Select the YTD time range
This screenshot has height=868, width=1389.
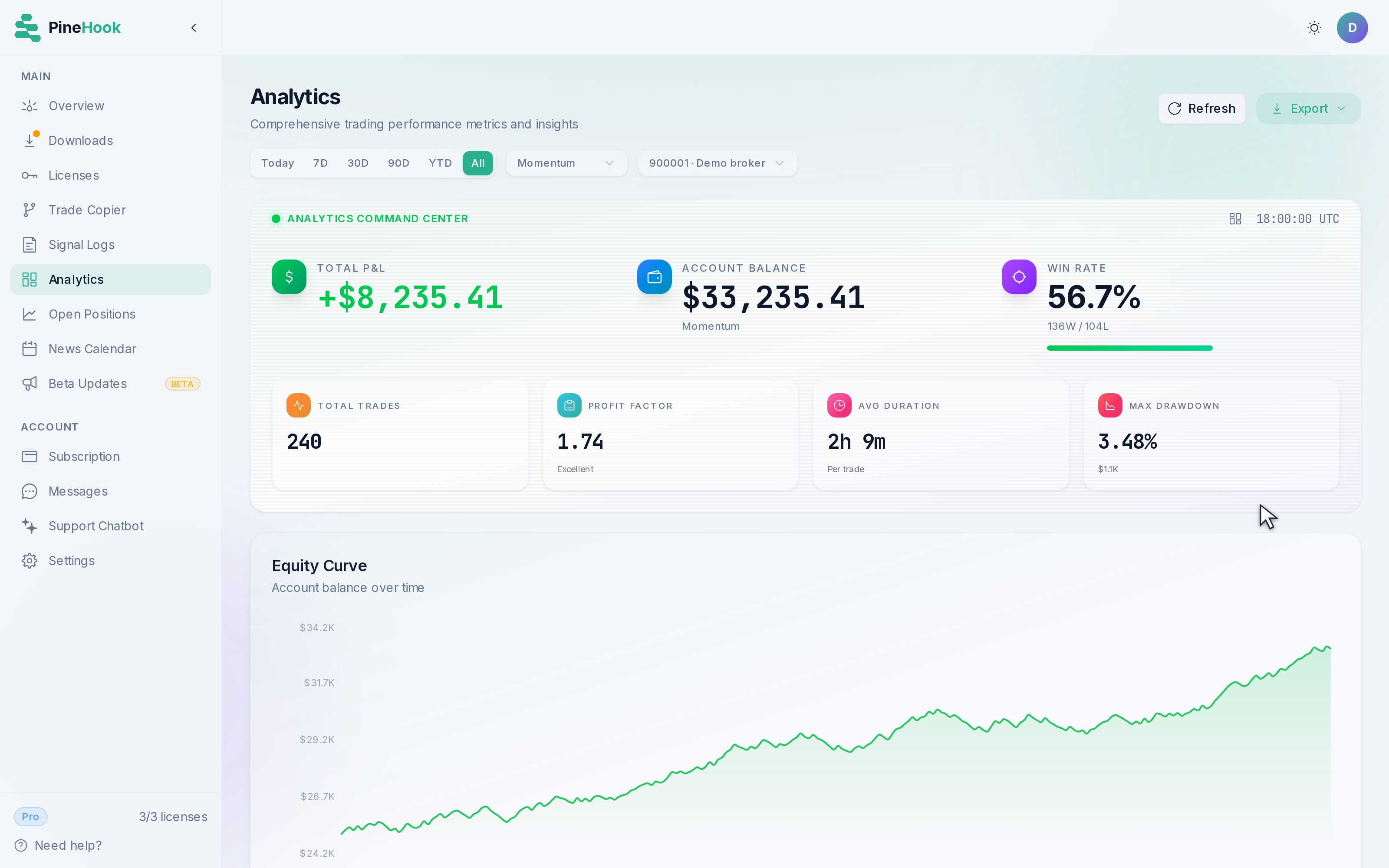click(x=440, y=164)
